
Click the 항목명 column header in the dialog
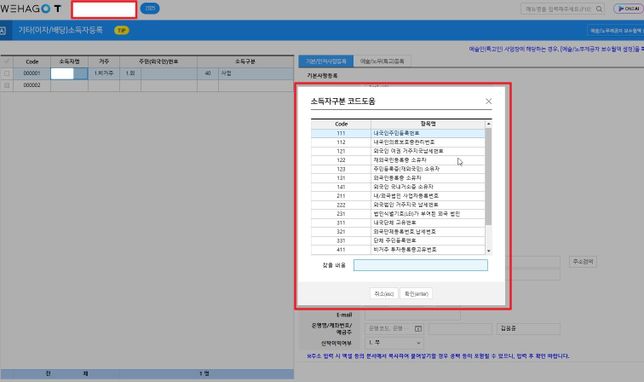coord(428,124)
